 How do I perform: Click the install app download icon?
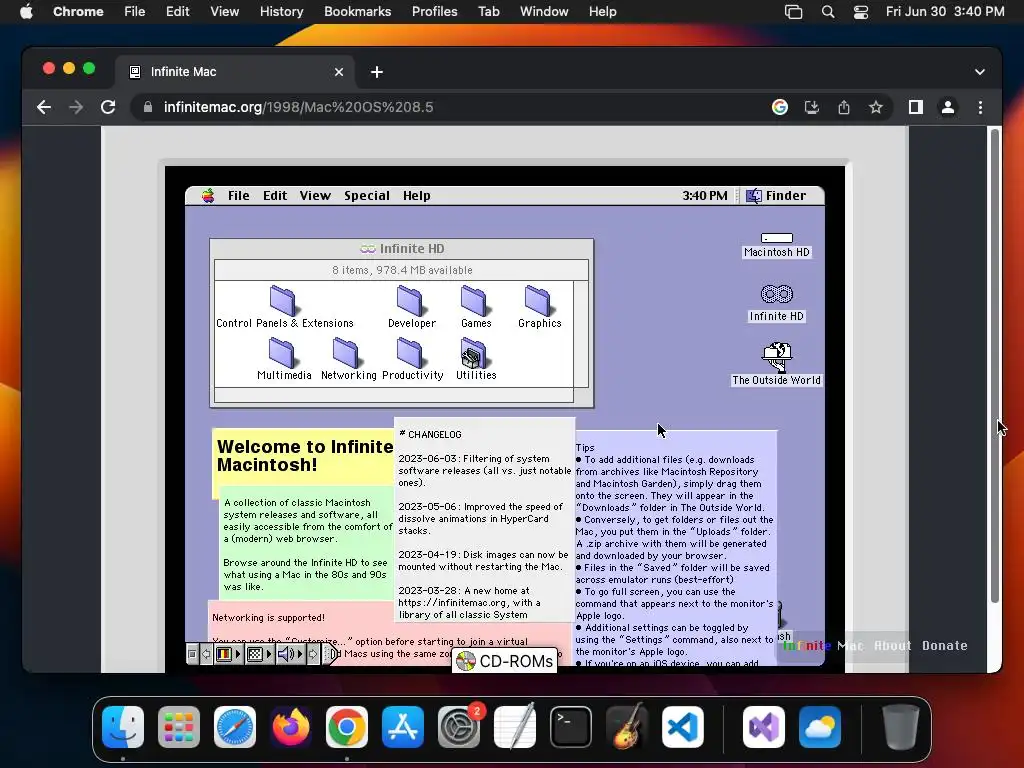pyautogui.click(x=812, y=107)
